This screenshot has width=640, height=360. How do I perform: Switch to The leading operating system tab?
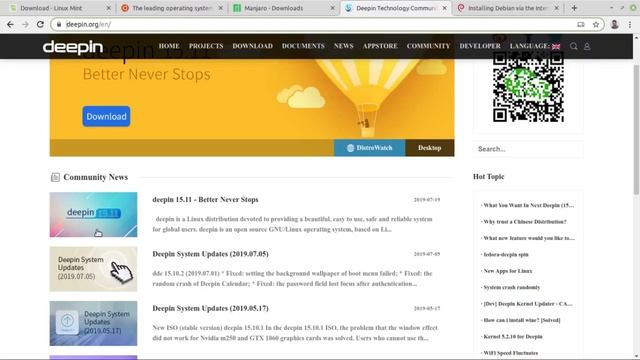(x=171, y=8)
